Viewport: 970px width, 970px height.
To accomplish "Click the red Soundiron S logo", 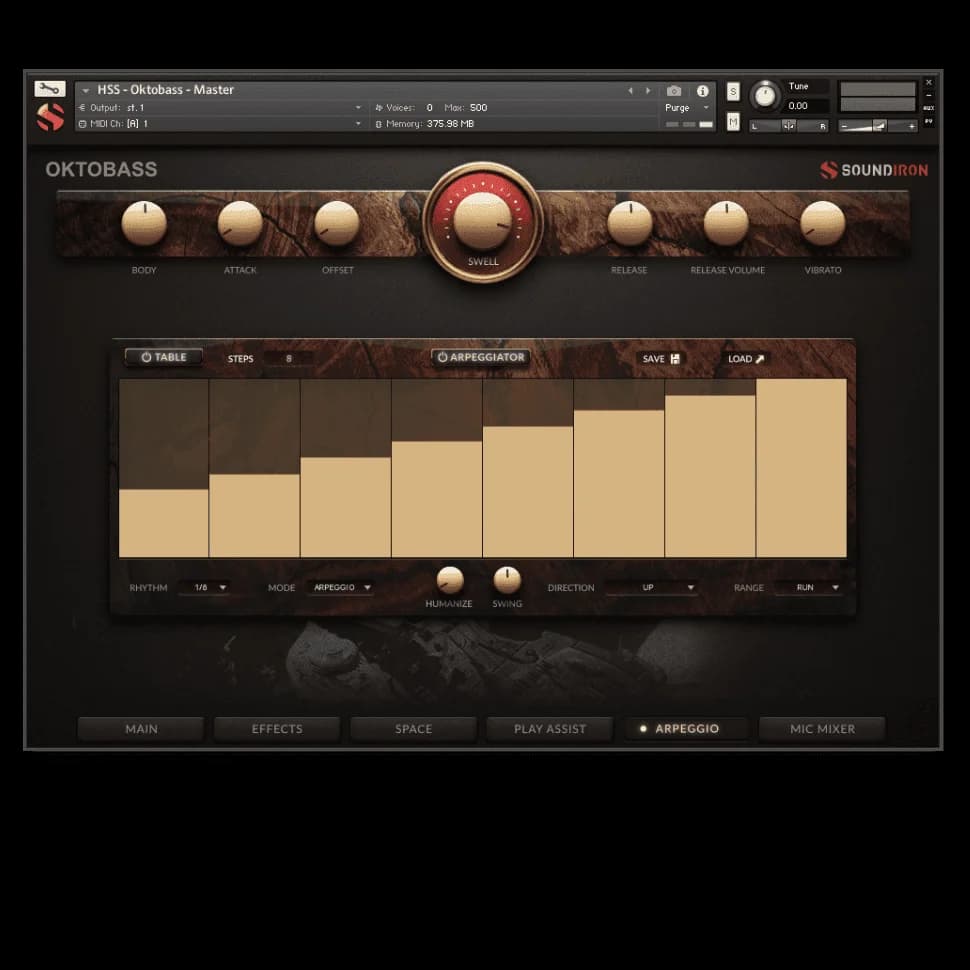I will click(x=49, y=114).
